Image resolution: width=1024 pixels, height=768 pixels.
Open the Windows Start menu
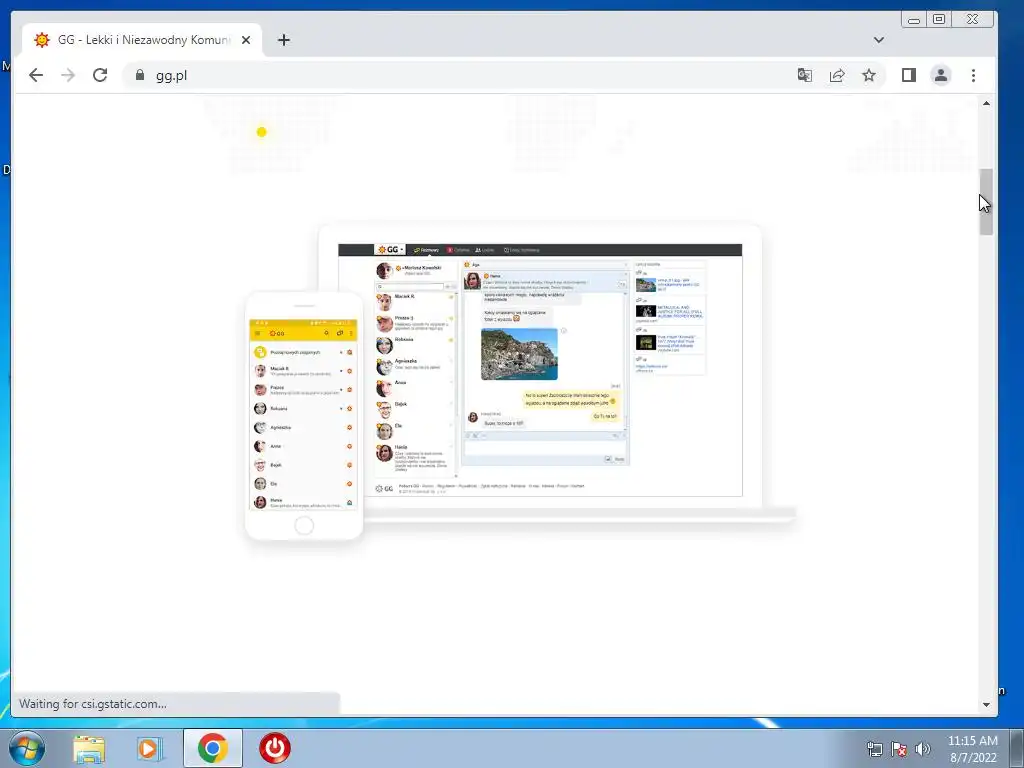[27, 748]
